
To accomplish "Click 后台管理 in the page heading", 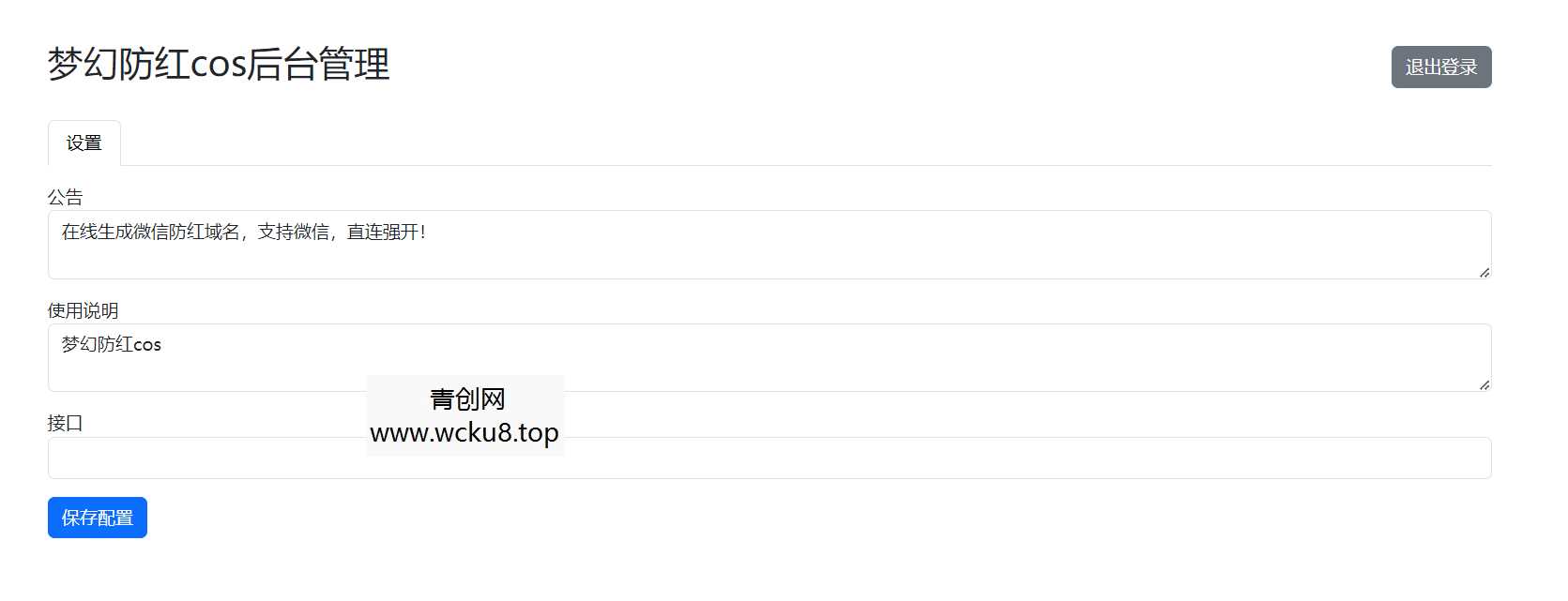I will coord(319,65).
